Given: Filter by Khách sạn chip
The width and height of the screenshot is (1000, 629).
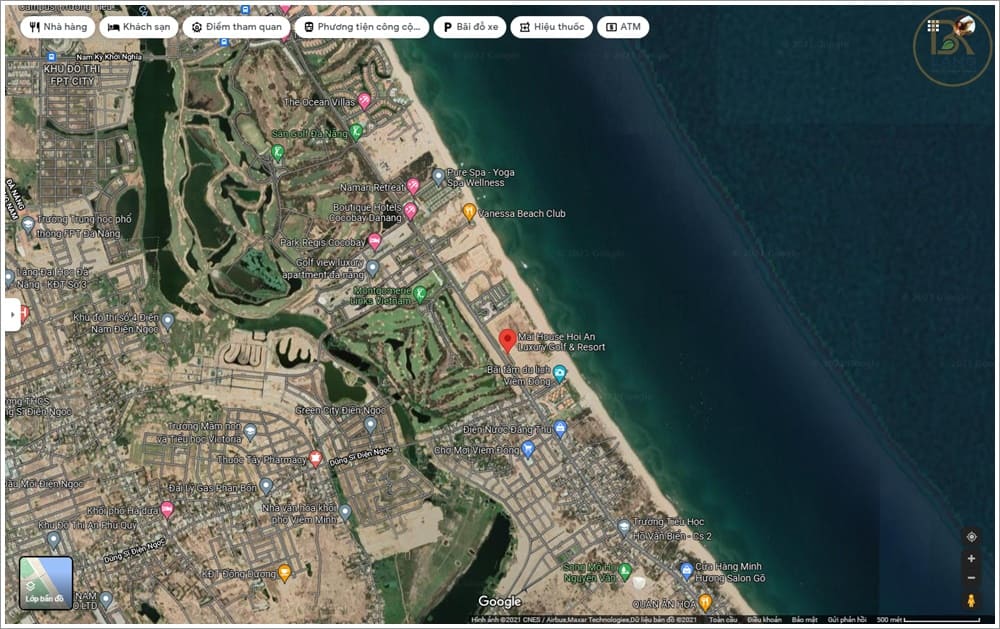Looking at the screenshot, I should click(139, 27).
